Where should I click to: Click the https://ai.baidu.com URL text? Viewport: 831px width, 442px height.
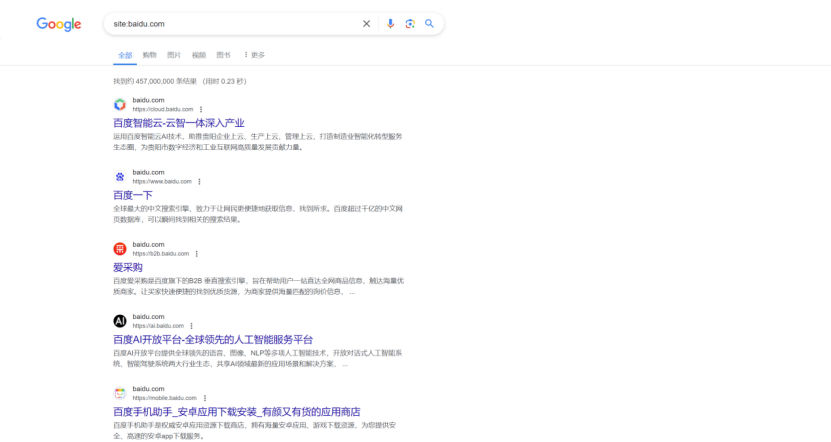tap(158, 326)
